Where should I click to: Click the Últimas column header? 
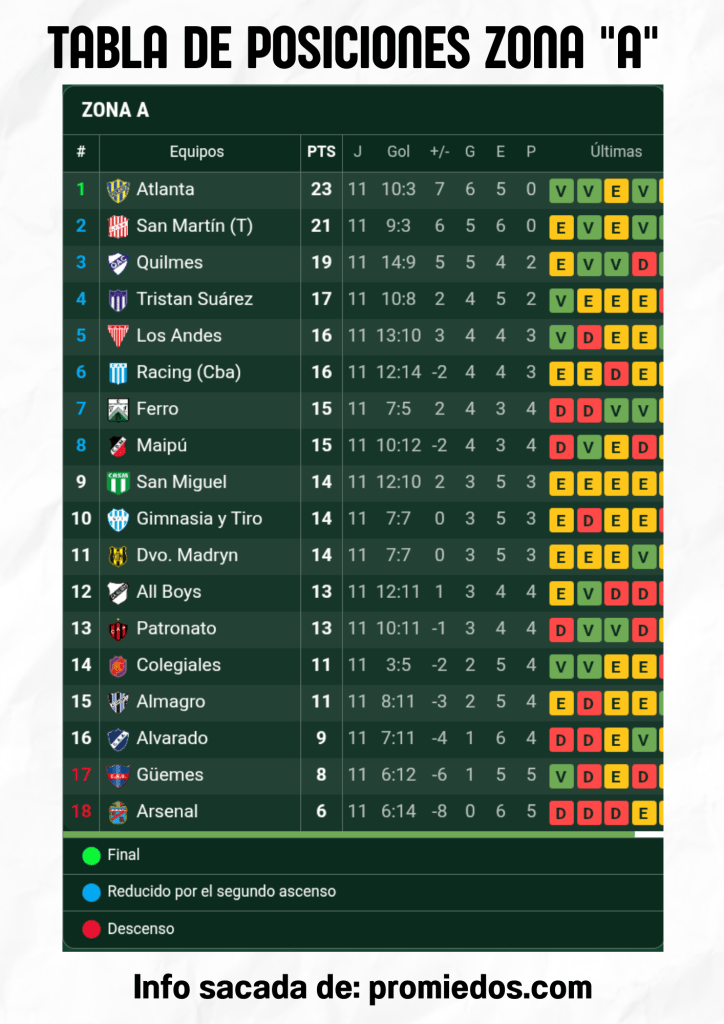tap(616, 152)
